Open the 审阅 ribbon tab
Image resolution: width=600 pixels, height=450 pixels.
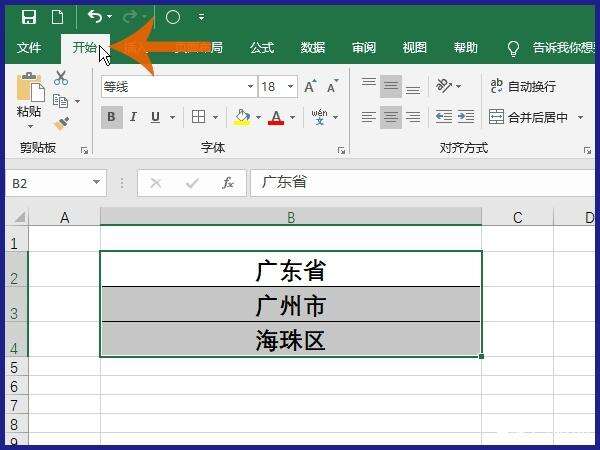pos(364,48)
